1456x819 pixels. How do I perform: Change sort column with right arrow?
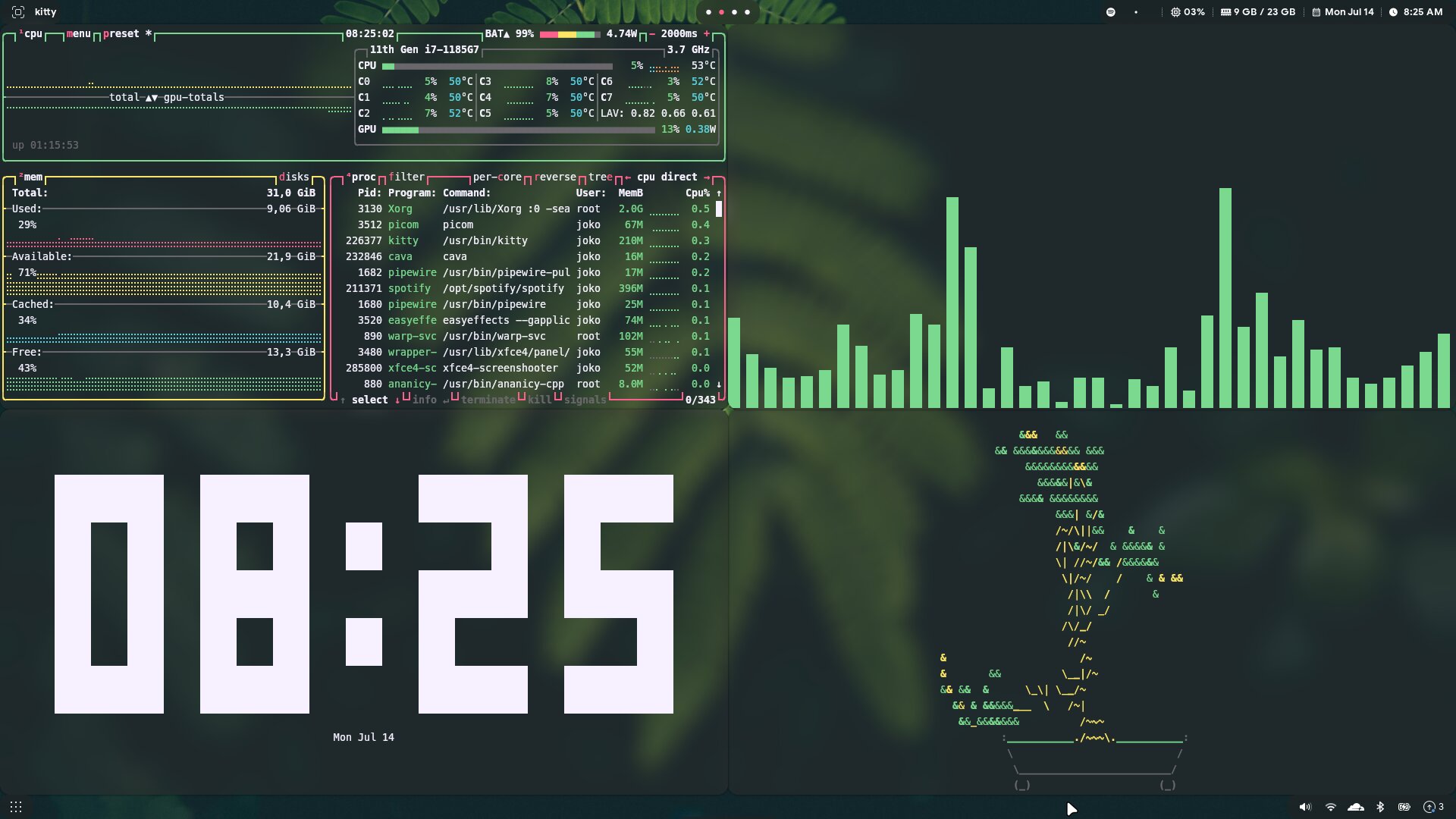click(x=707, y=177)
